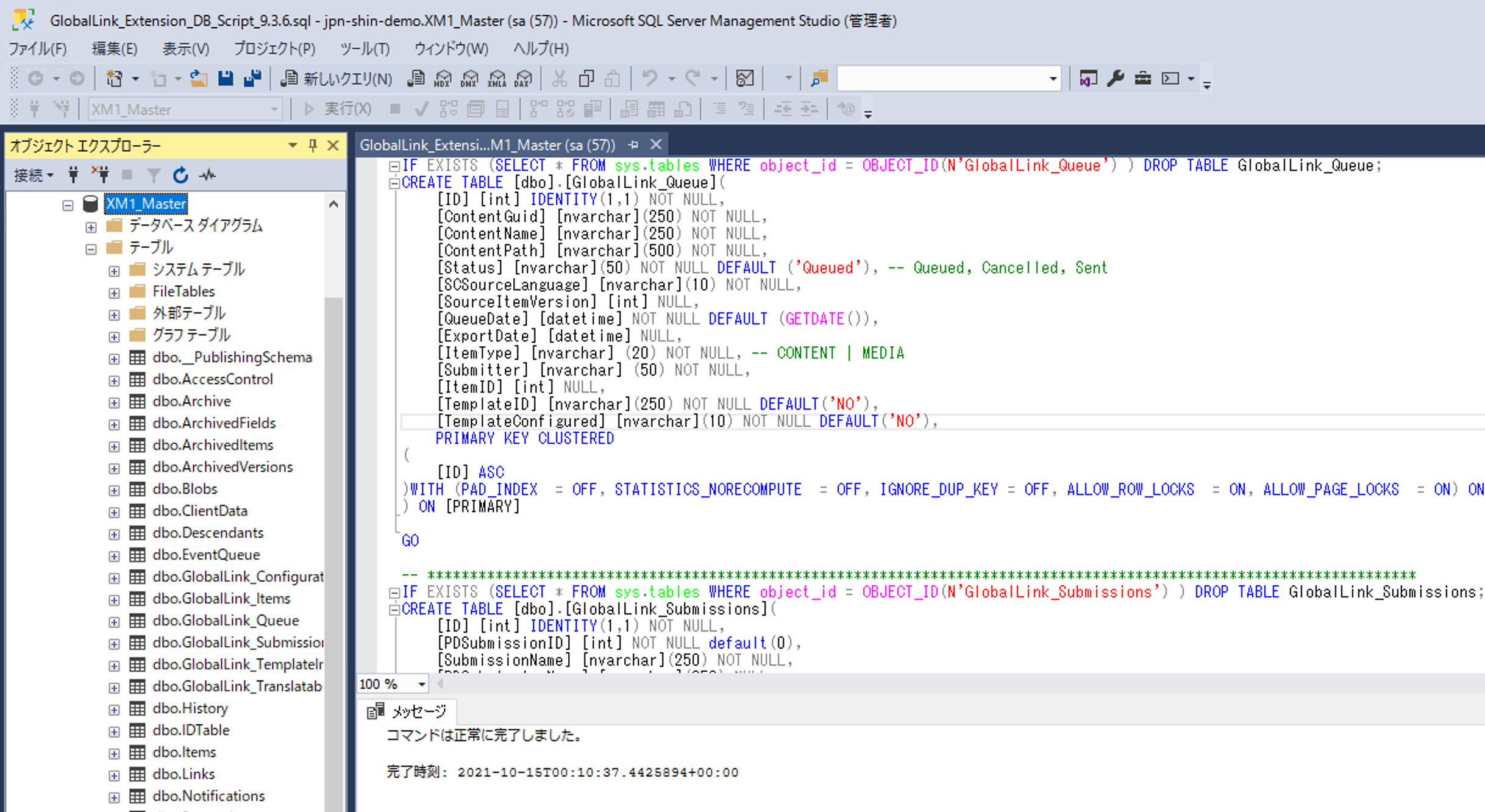1485x812 pixels.
Task: Click the Connect plug icon in Object Explorer
Action: tap(73, 176)
